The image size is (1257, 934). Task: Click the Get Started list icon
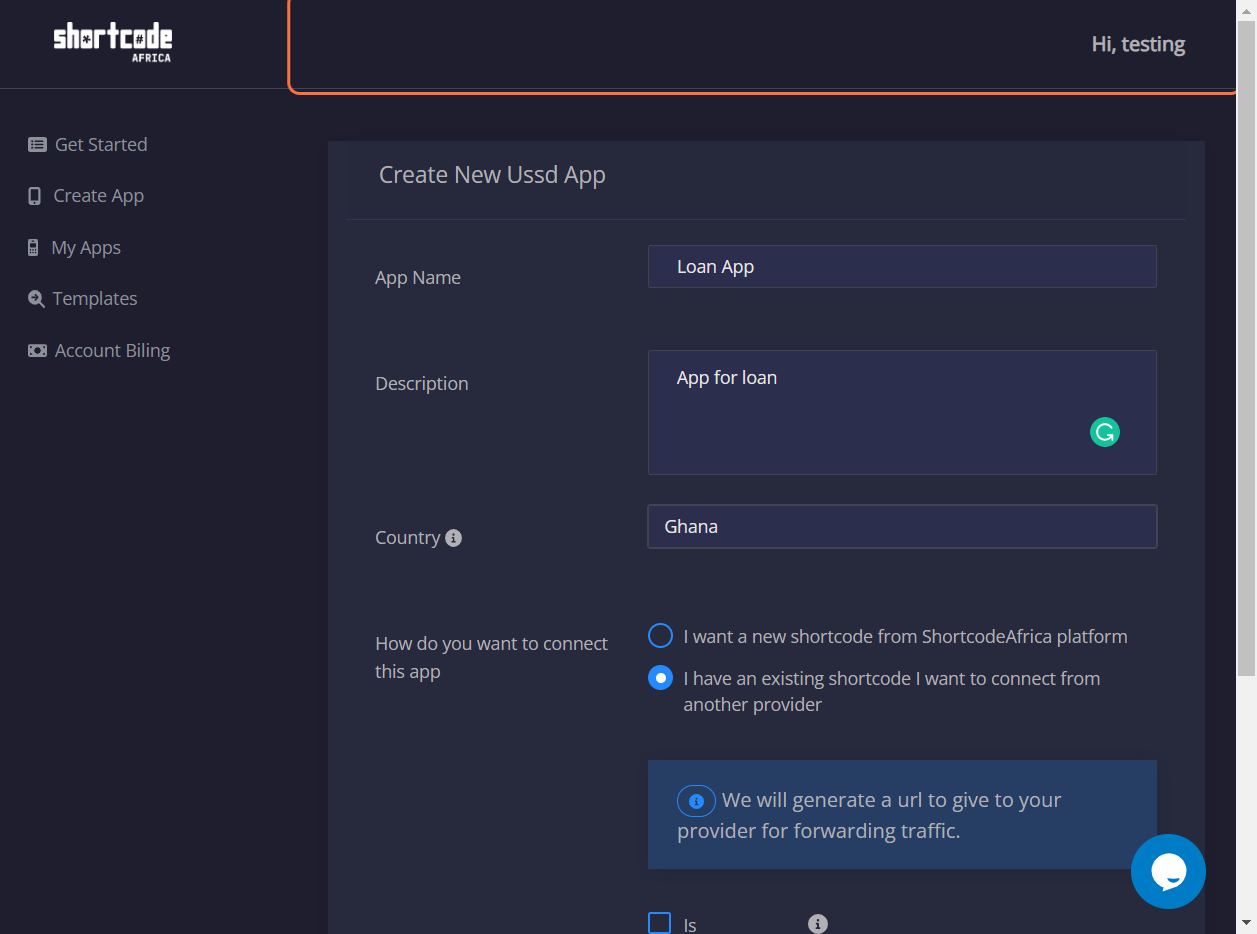pos(37,145)
